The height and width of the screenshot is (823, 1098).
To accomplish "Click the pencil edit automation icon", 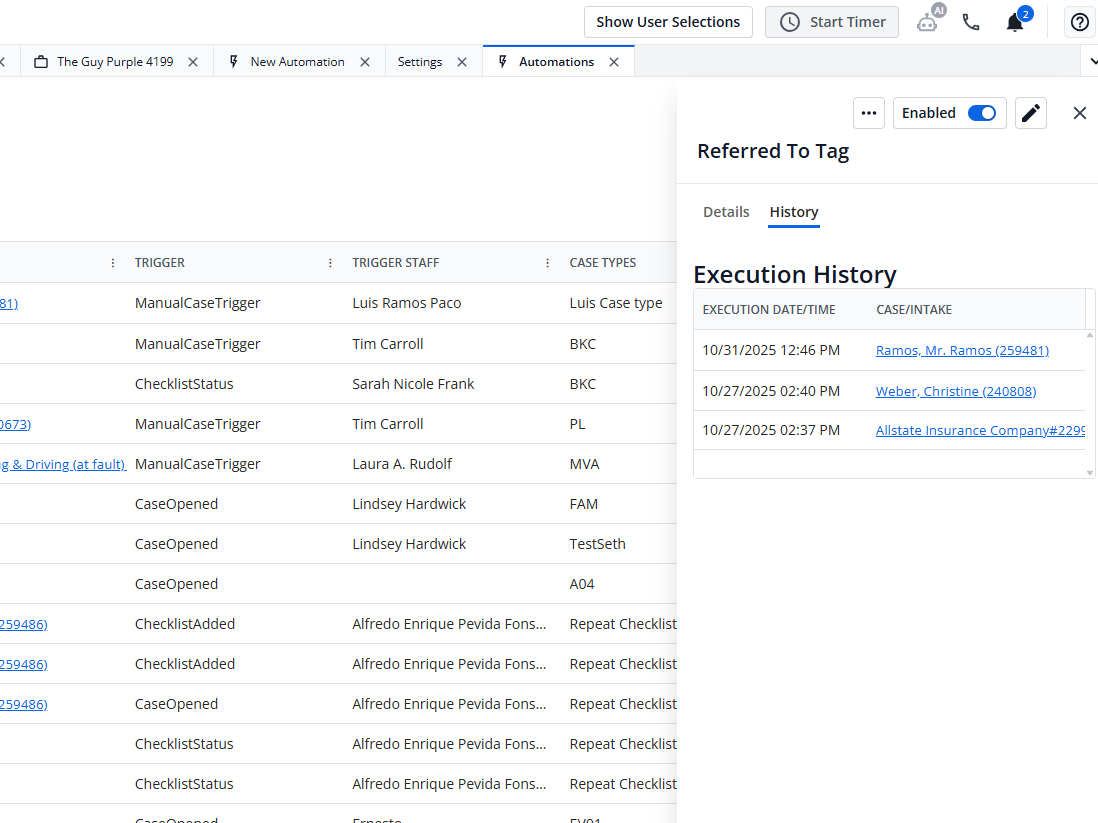I will pos(1031,113).
